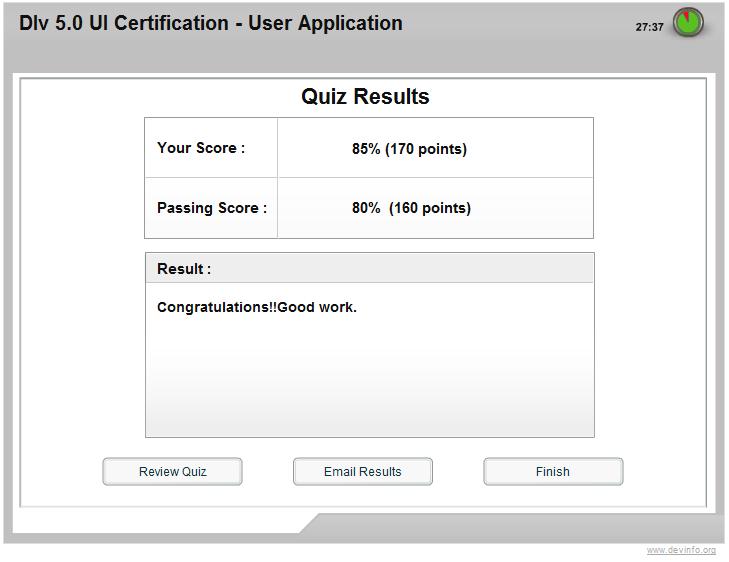Screen dimensions: 729x562
Task: Click the 'Passing Score :' label
Action: click(x=212, y=207)
